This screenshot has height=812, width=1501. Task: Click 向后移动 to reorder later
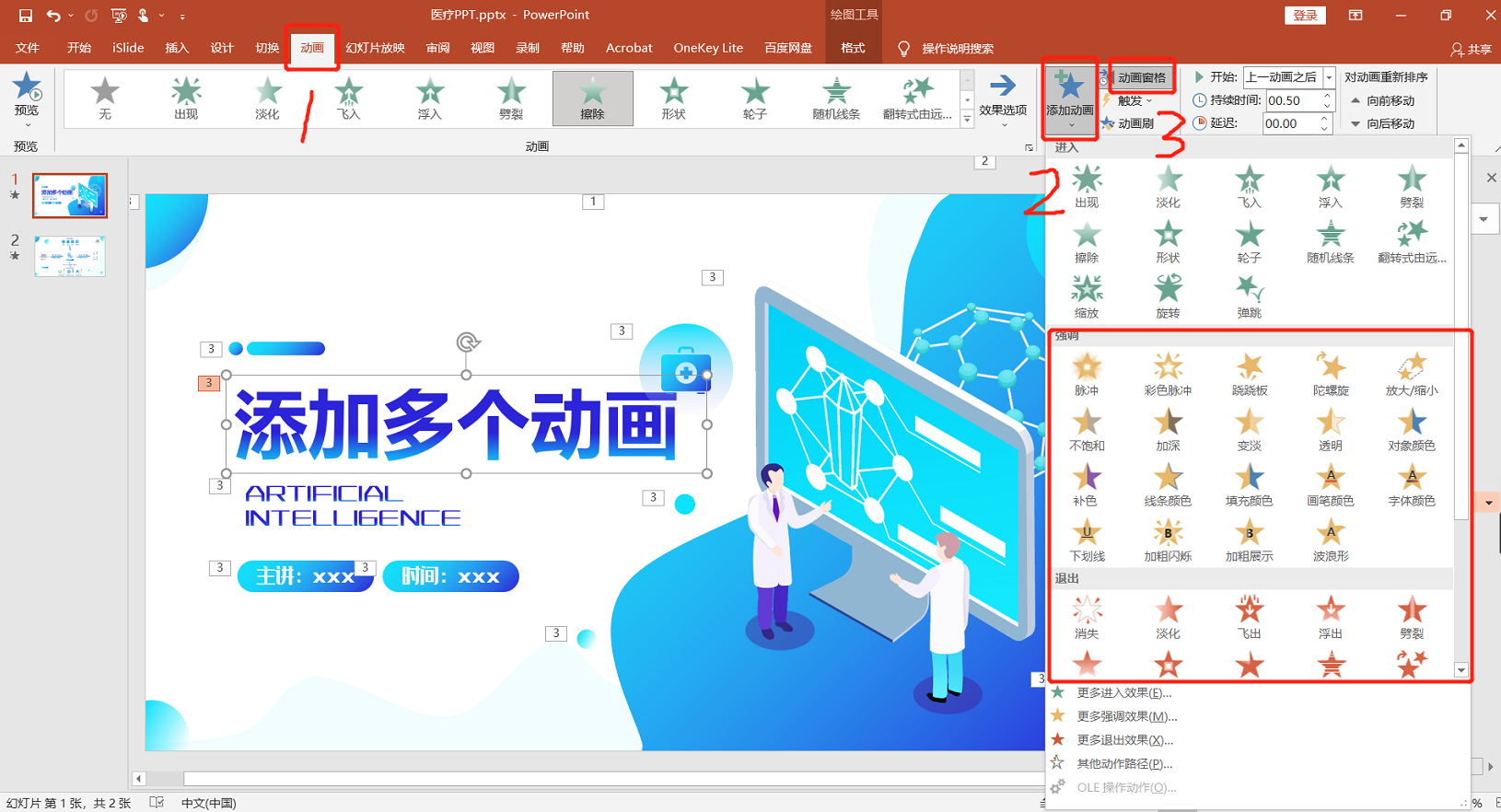1383,123
